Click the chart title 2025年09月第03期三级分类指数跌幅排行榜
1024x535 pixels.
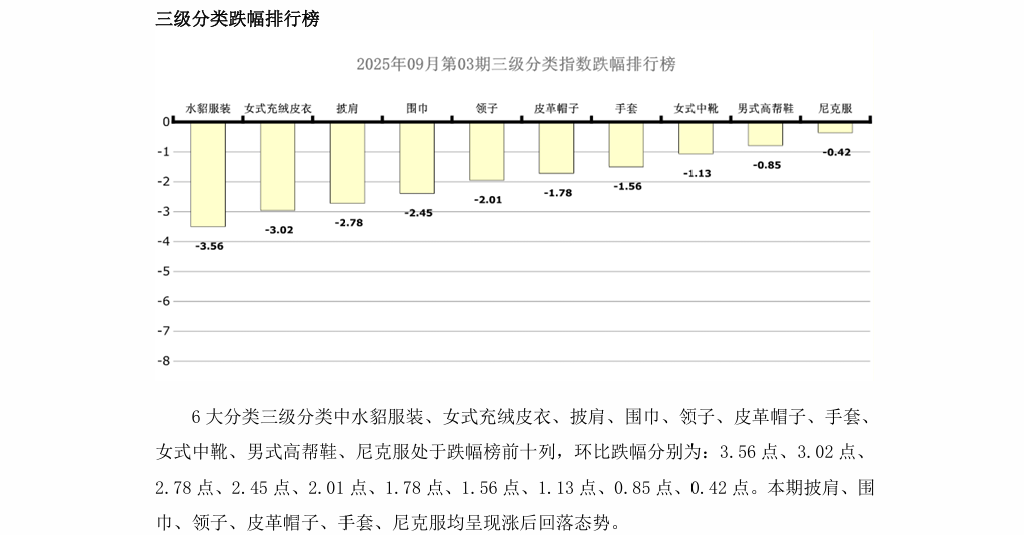click(515, 64)
